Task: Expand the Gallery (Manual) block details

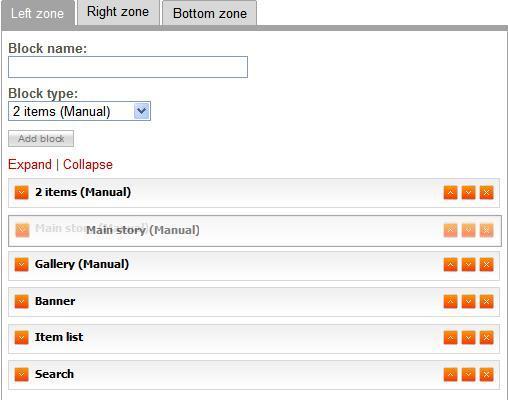Action: 22,265
